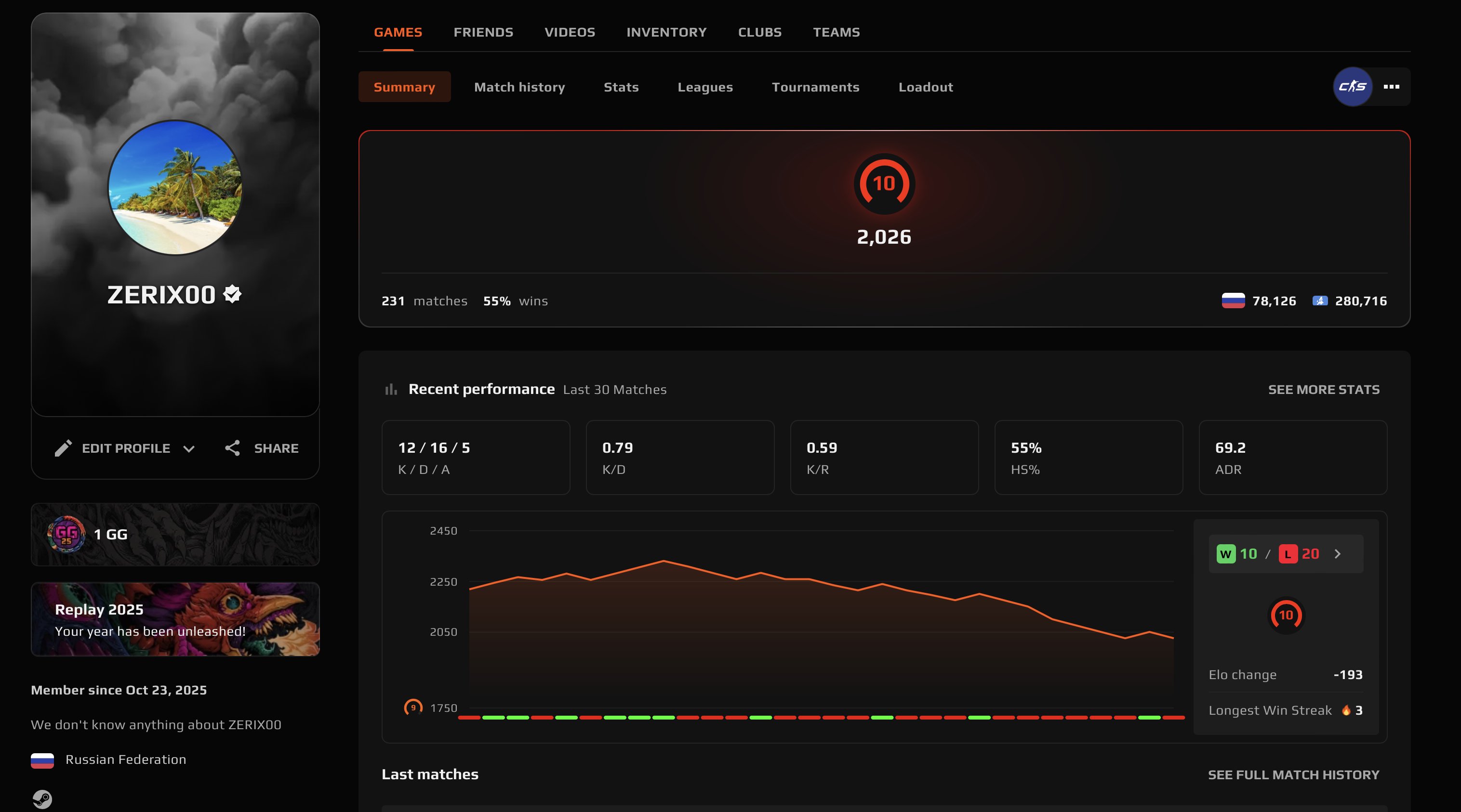Open the INVENTORY section

666,32
